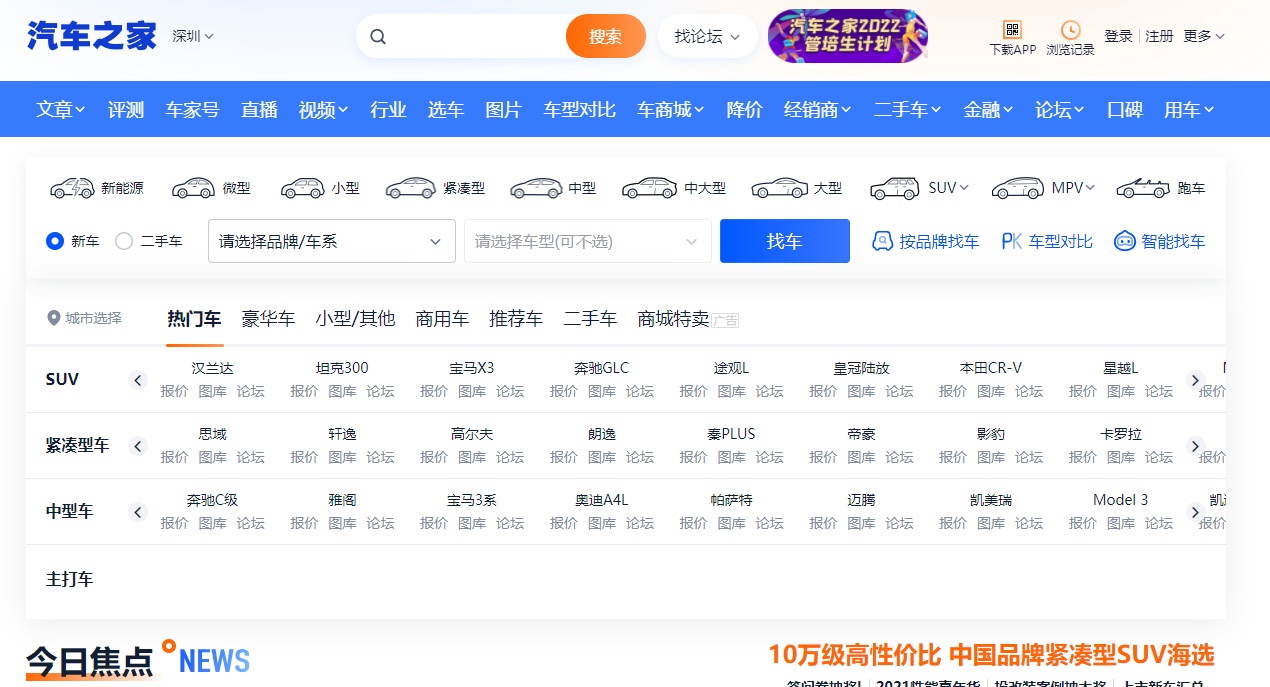Click the 登录 link

[x=1118, y=36]
